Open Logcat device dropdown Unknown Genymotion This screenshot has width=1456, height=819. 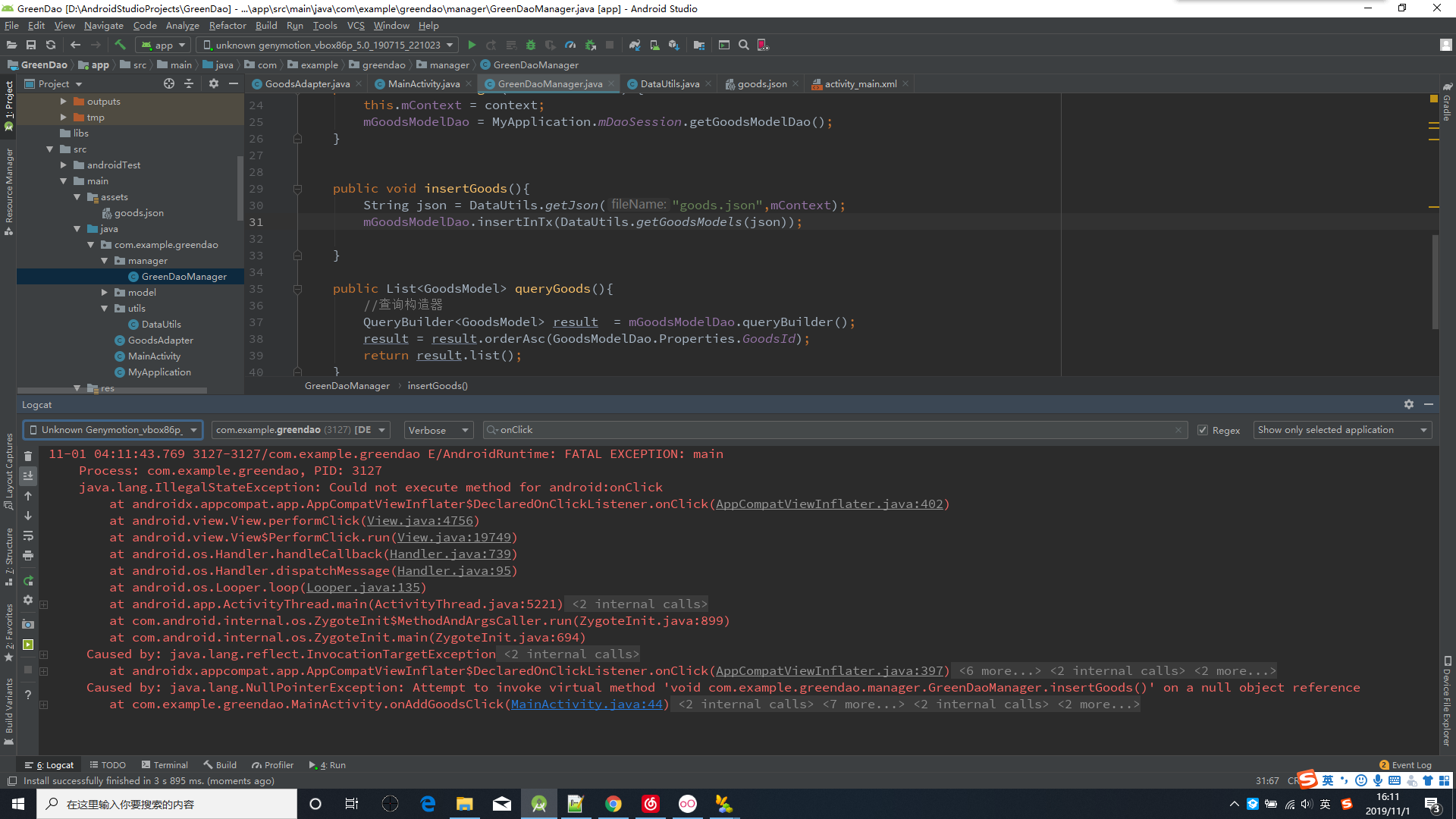pos(113,430)
